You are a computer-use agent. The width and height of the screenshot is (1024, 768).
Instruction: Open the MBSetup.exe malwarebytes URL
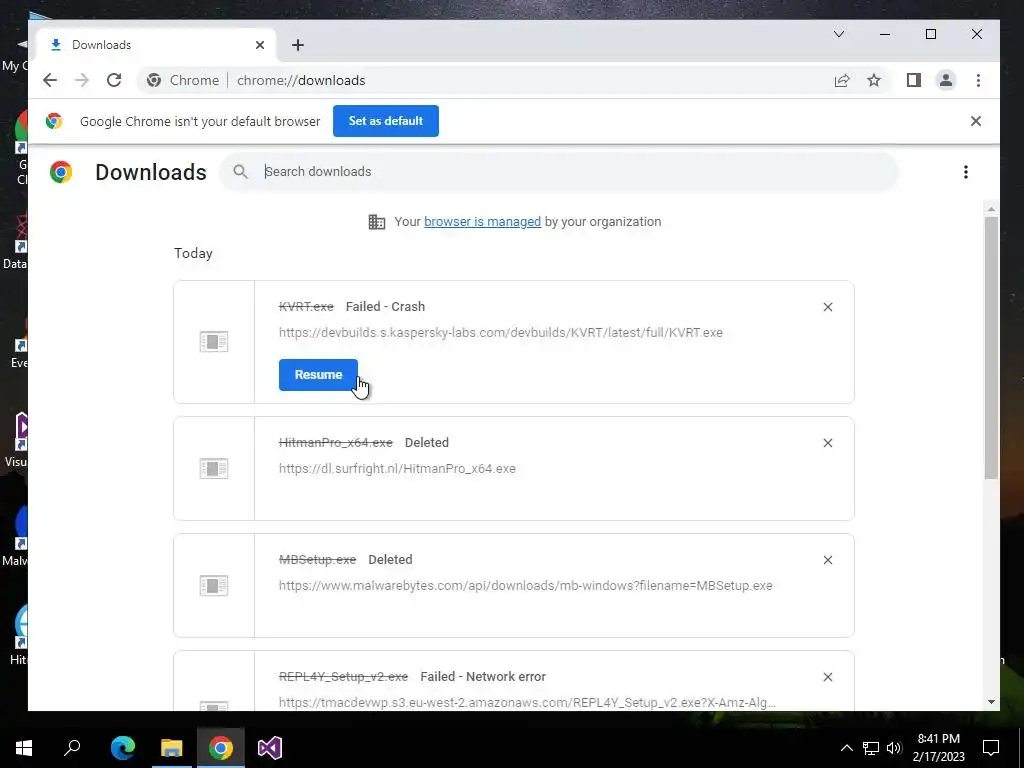(525, 585)
